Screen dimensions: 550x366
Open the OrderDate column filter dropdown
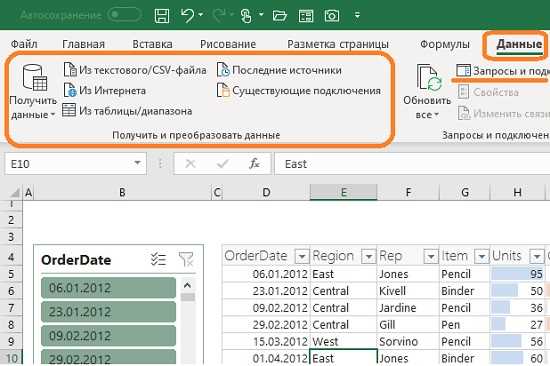click(x=302, y=257)
